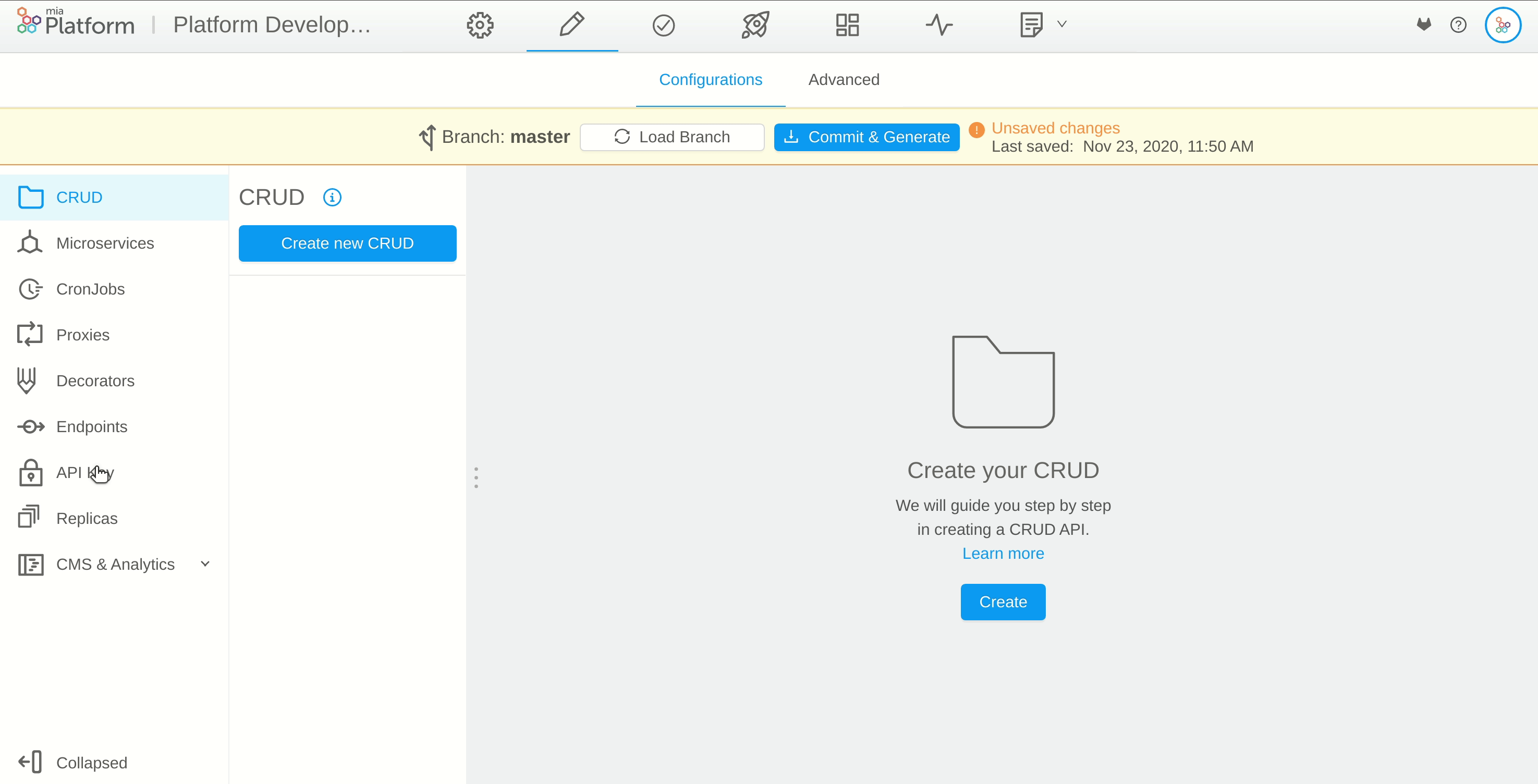
Task: Click the checkmark validation icon
Action: pos(663,25)
